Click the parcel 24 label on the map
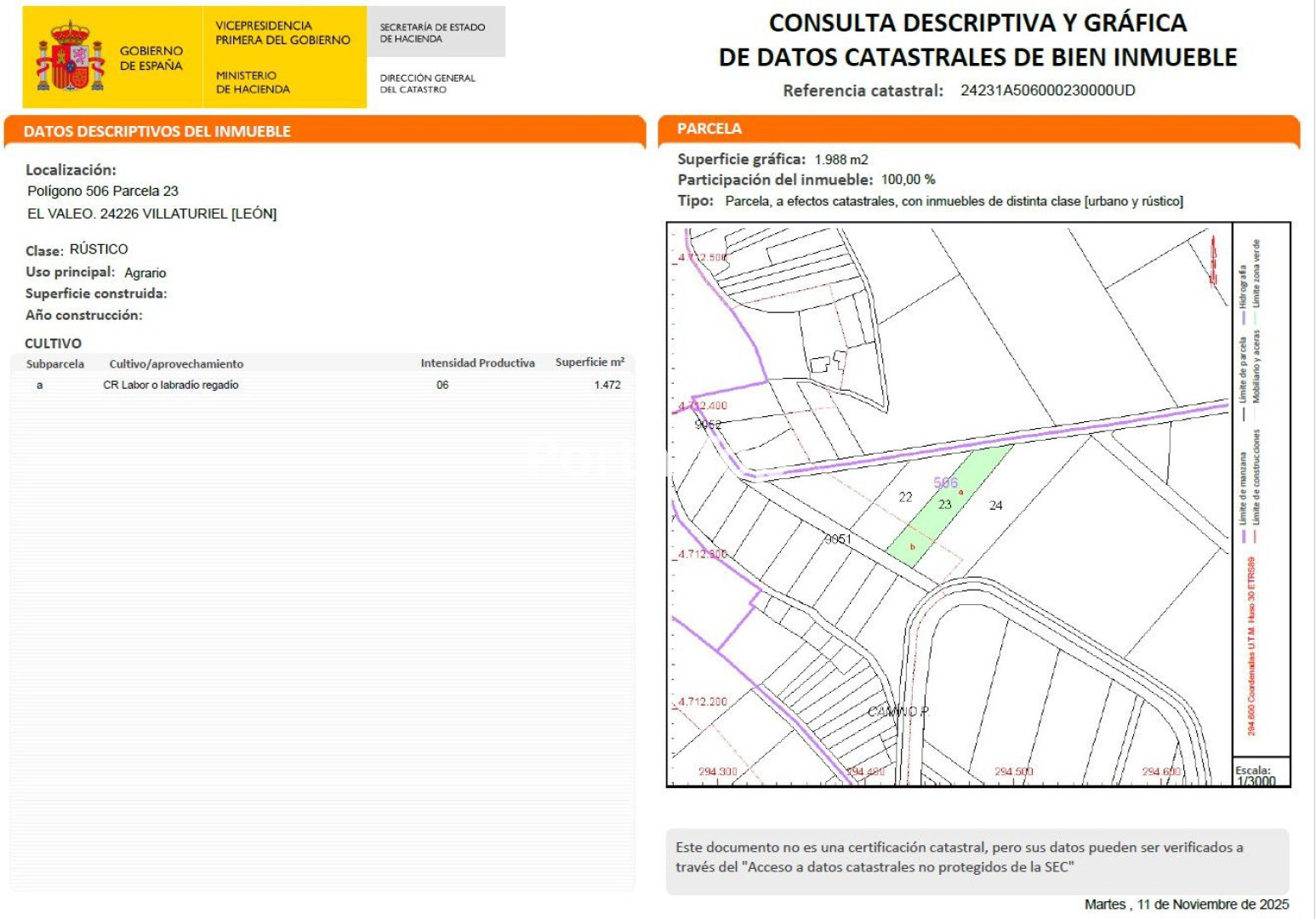Image resolution: width=1316 pixels, height=919 pixels. 995,505
